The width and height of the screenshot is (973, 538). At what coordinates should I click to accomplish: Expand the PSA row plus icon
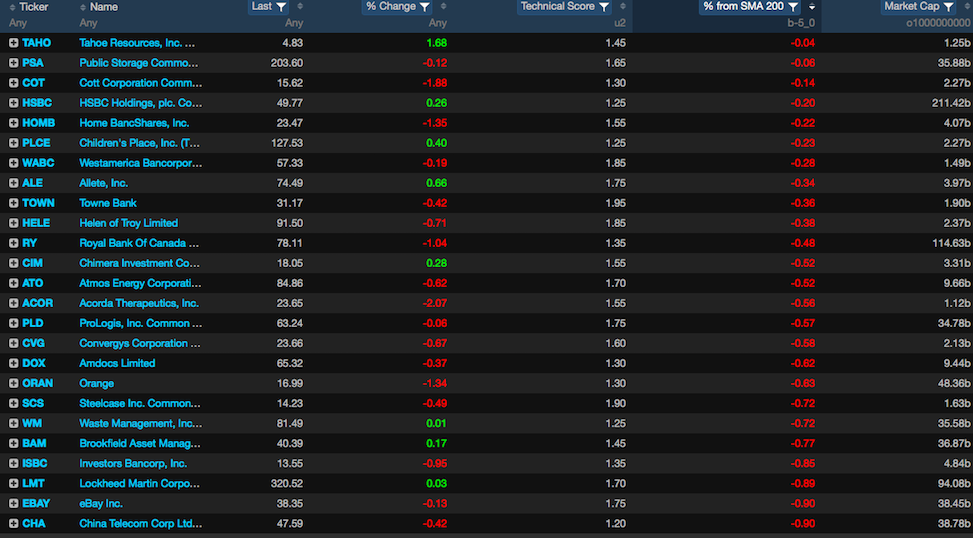[13, 63]
